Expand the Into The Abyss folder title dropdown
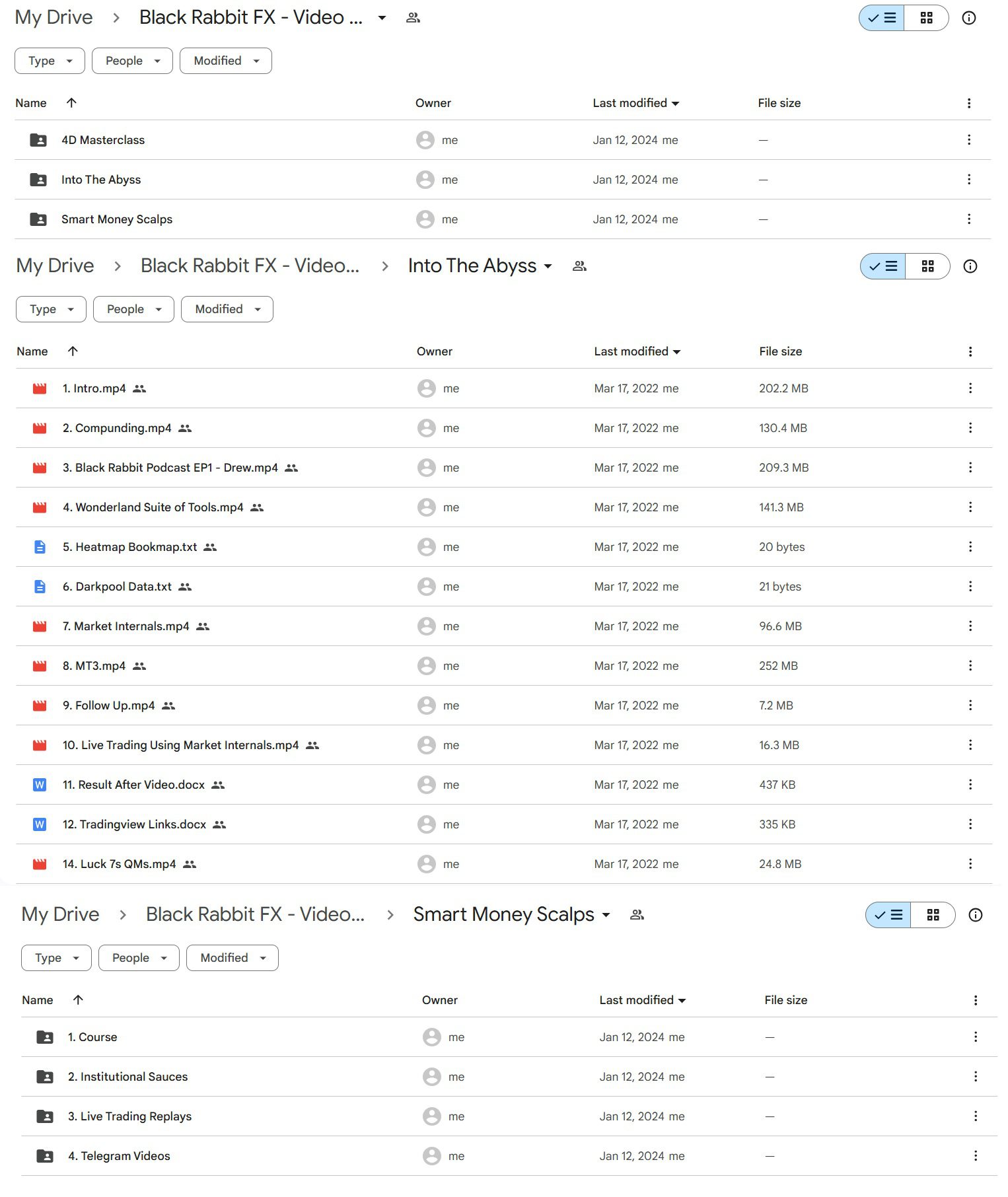 click(548, 266)
